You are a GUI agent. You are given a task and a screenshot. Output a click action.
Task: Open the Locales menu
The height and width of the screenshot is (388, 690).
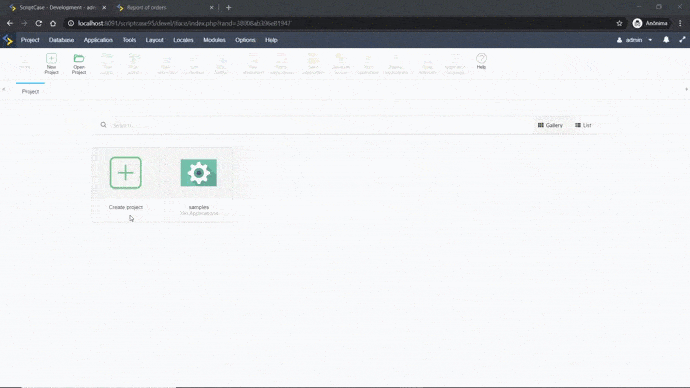183,40
